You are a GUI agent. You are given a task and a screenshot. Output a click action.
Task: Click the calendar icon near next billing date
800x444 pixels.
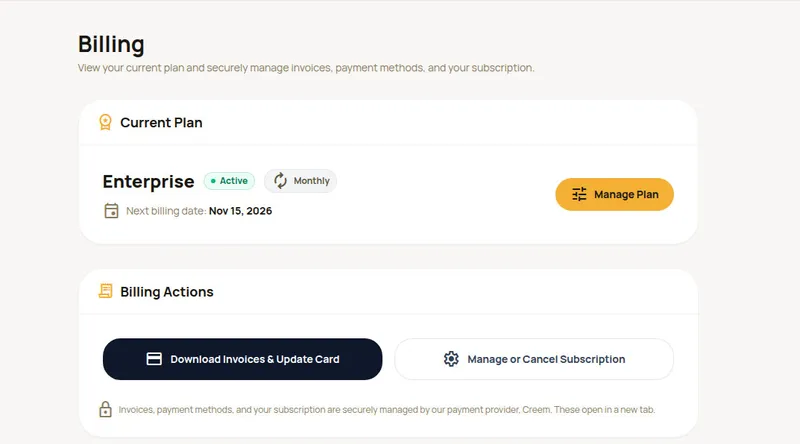click(111, 211)
